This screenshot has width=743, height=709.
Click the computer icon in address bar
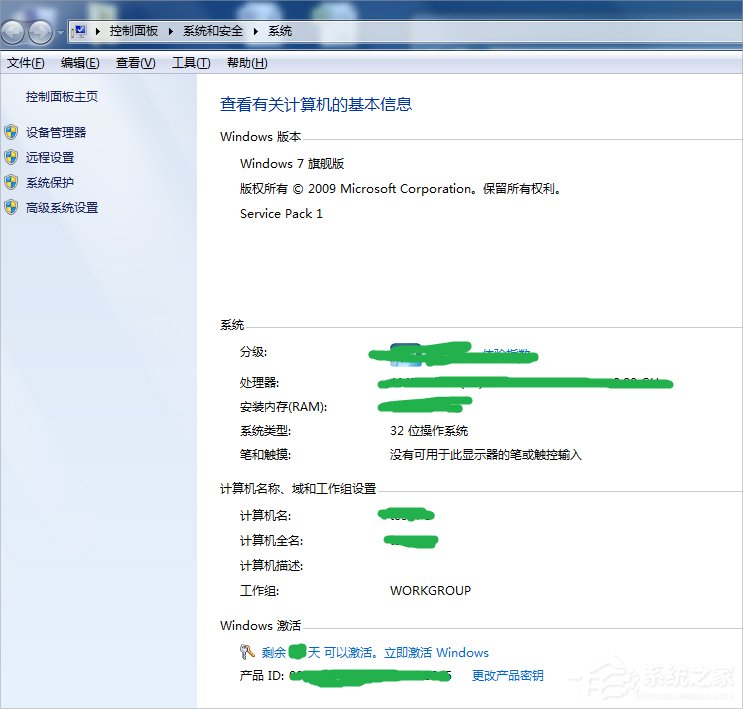click(80, 32)
